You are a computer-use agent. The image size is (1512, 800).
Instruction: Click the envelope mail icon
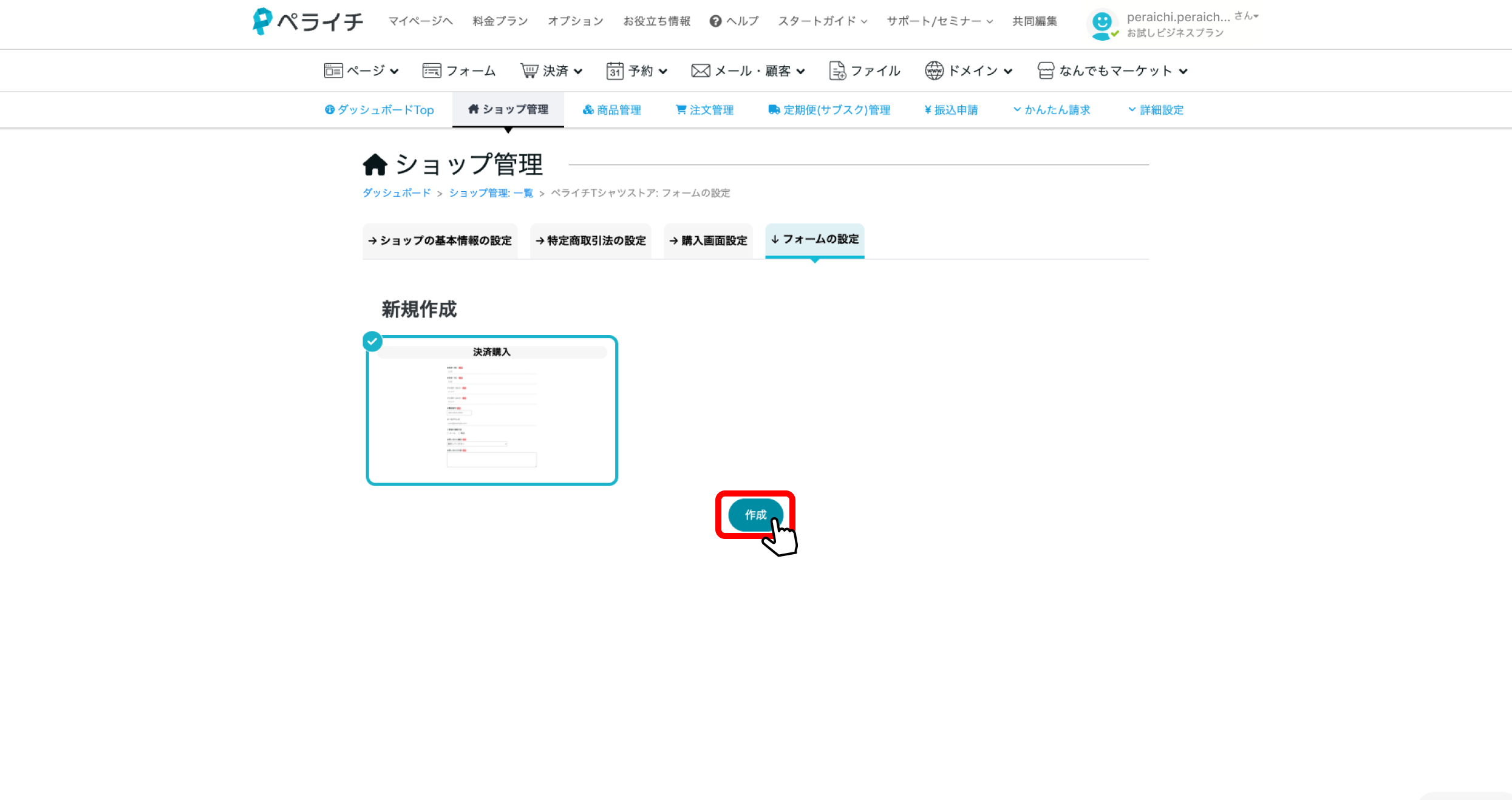click(x=700, y=71)
